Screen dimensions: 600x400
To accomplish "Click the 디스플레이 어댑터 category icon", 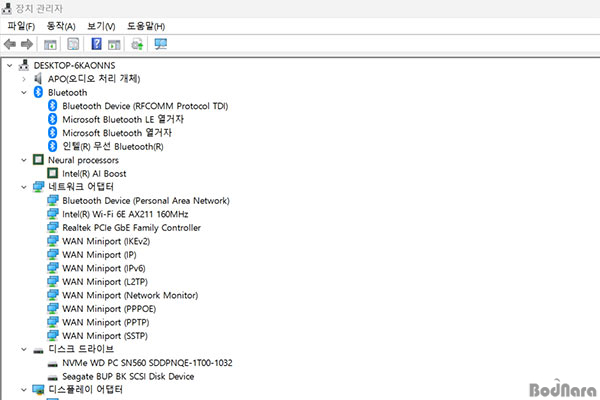I will point(38,390).
